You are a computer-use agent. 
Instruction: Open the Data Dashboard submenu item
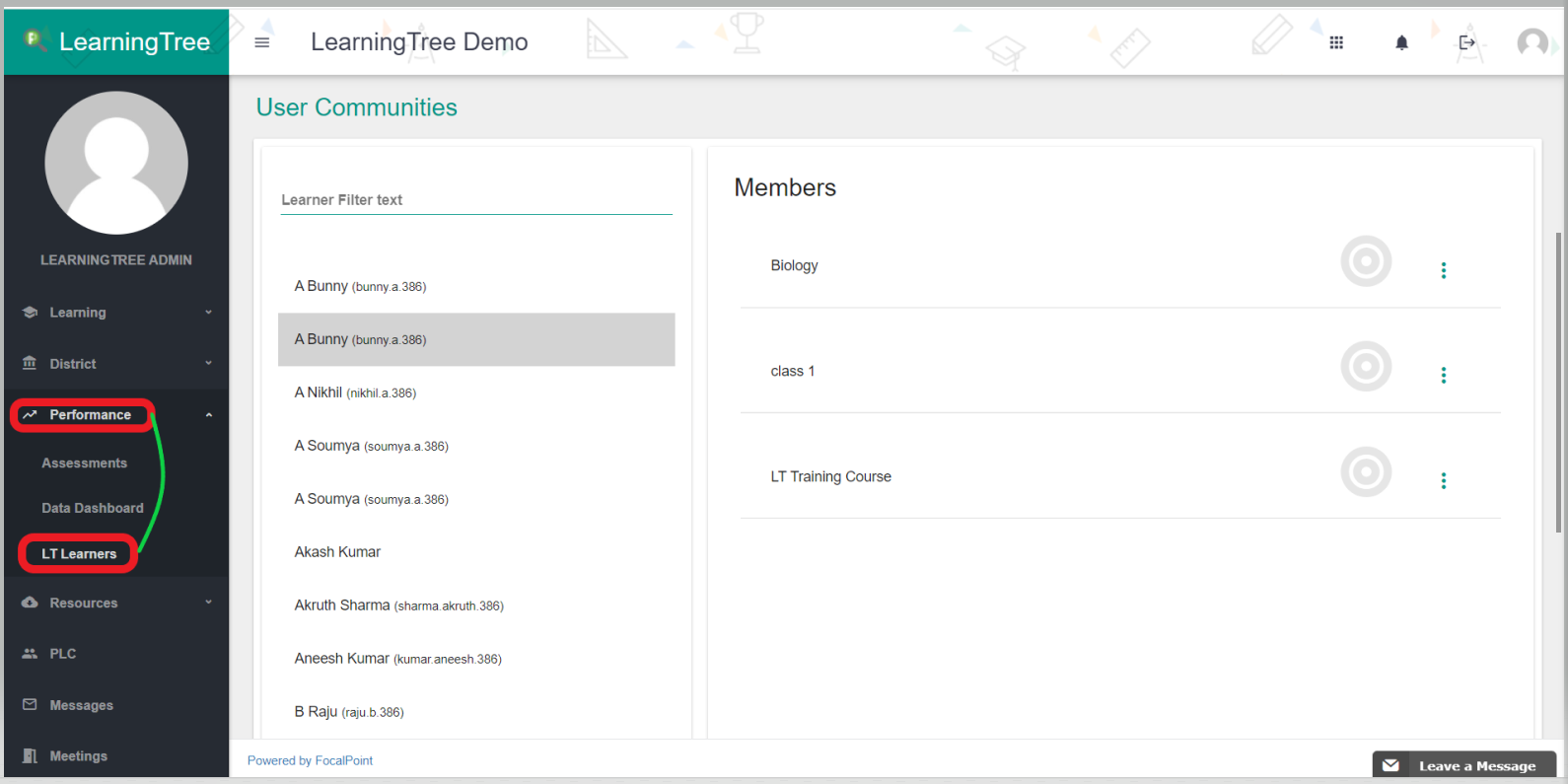[93, 508]
